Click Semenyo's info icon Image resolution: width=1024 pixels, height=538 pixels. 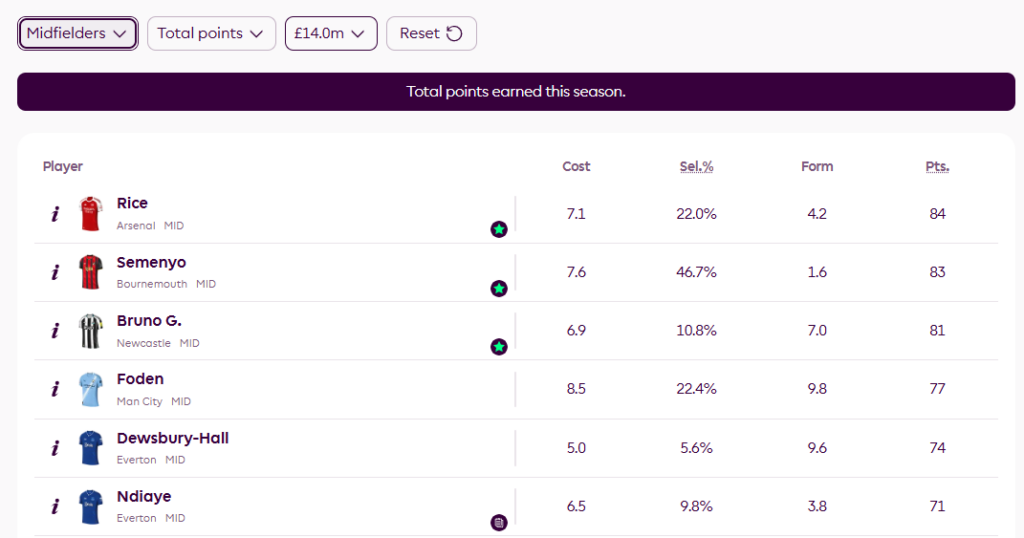[x=55, y=272]
